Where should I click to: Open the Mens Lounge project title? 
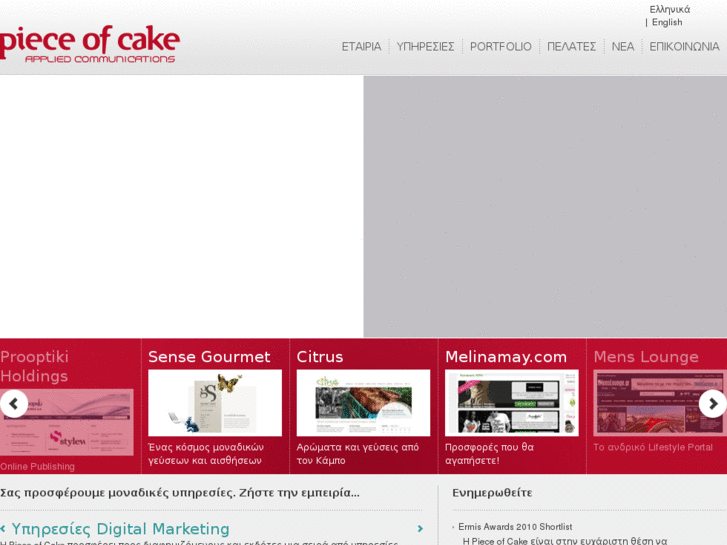tap(646, 357)
